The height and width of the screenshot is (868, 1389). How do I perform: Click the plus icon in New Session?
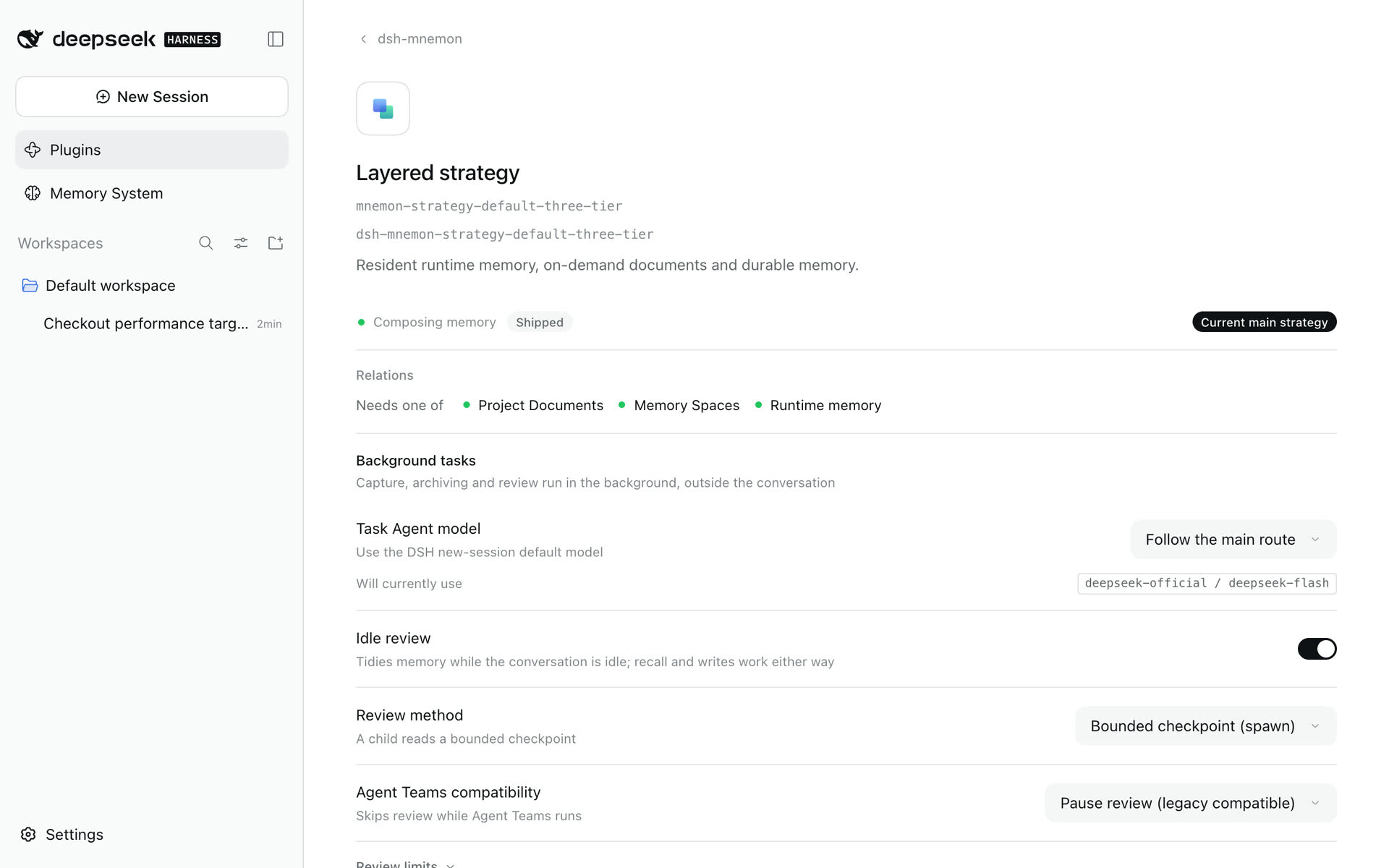[x=103, y=97]
